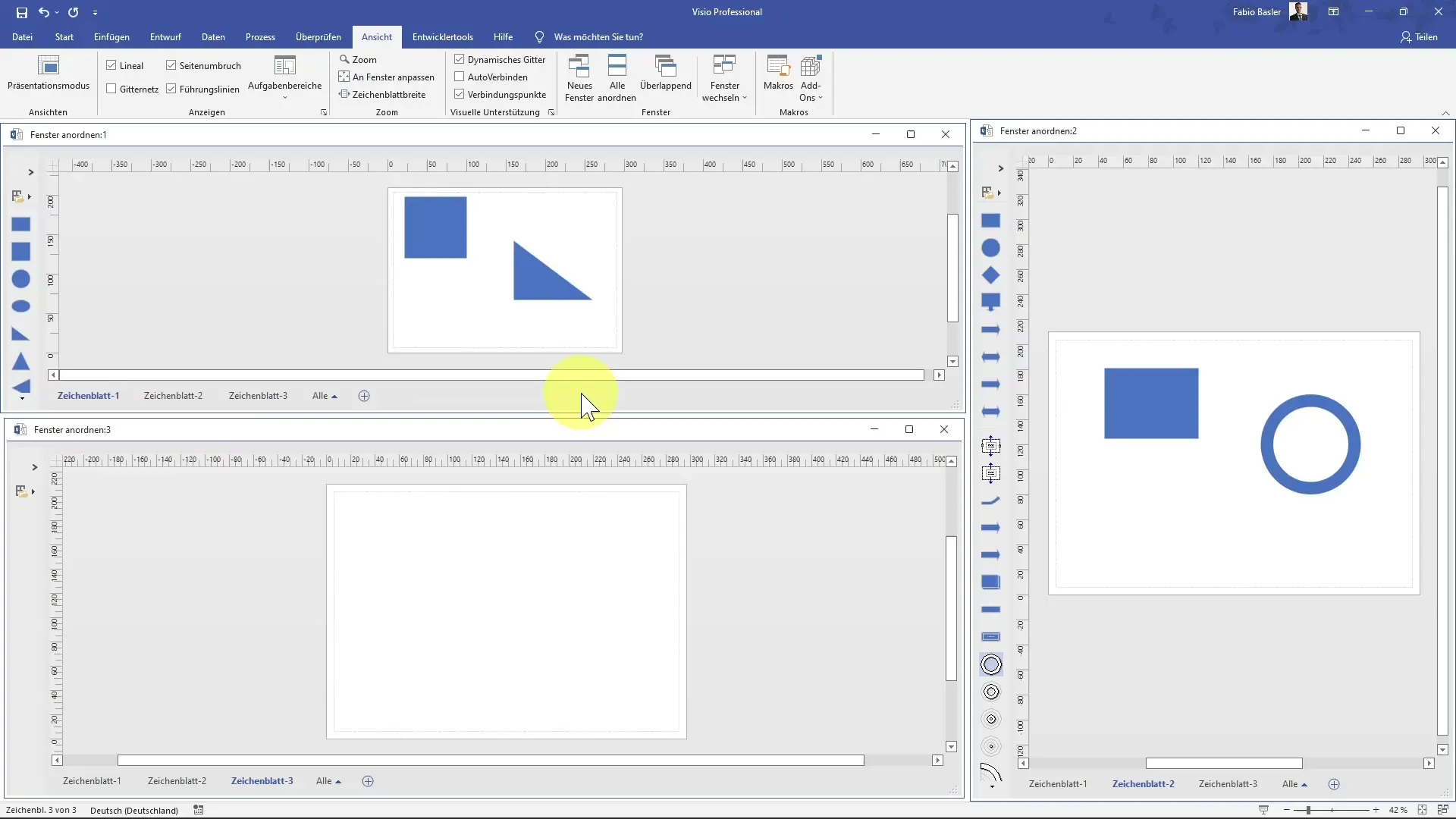Viewport: 1456px width, 819px height.
Task: Expand shapes pane in window 2
Action: pos(1000,168)
